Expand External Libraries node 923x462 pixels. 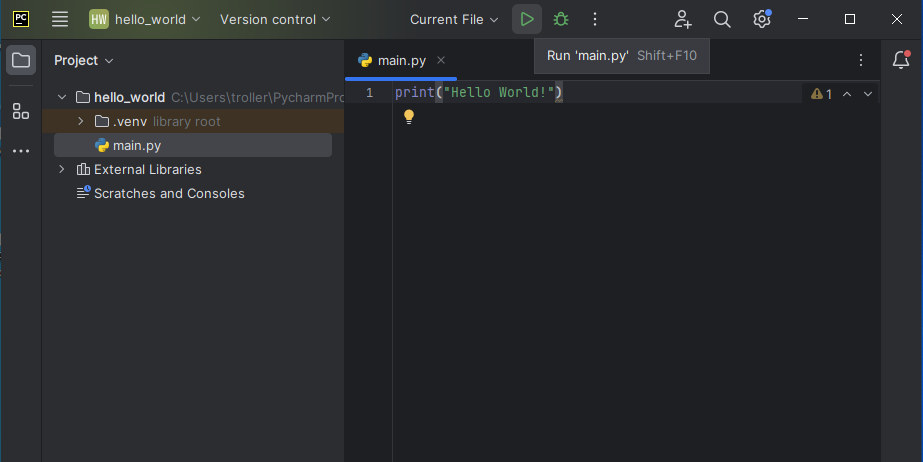(62, 169)
